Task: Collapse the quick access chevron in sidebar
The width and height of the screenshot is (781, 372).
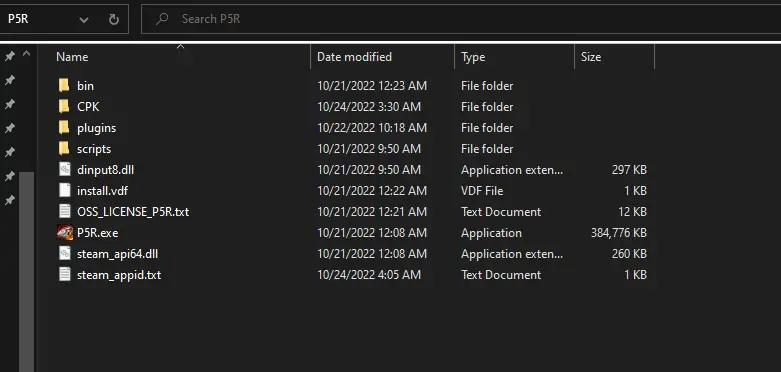Action: [26, 54]
